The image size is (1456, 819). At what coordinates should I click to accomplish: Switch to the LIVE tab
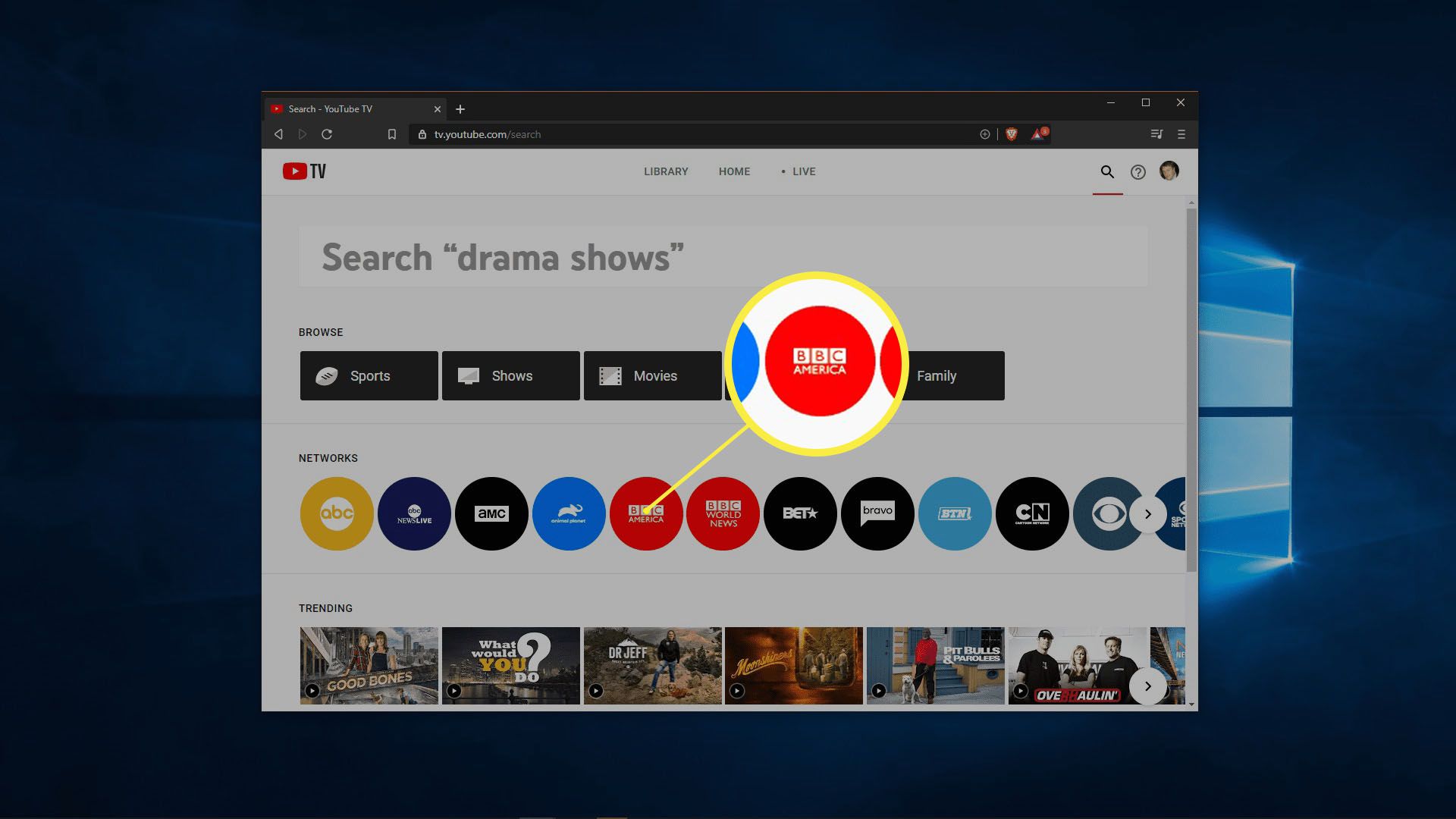pyautogui.click(x=799, y=171)
